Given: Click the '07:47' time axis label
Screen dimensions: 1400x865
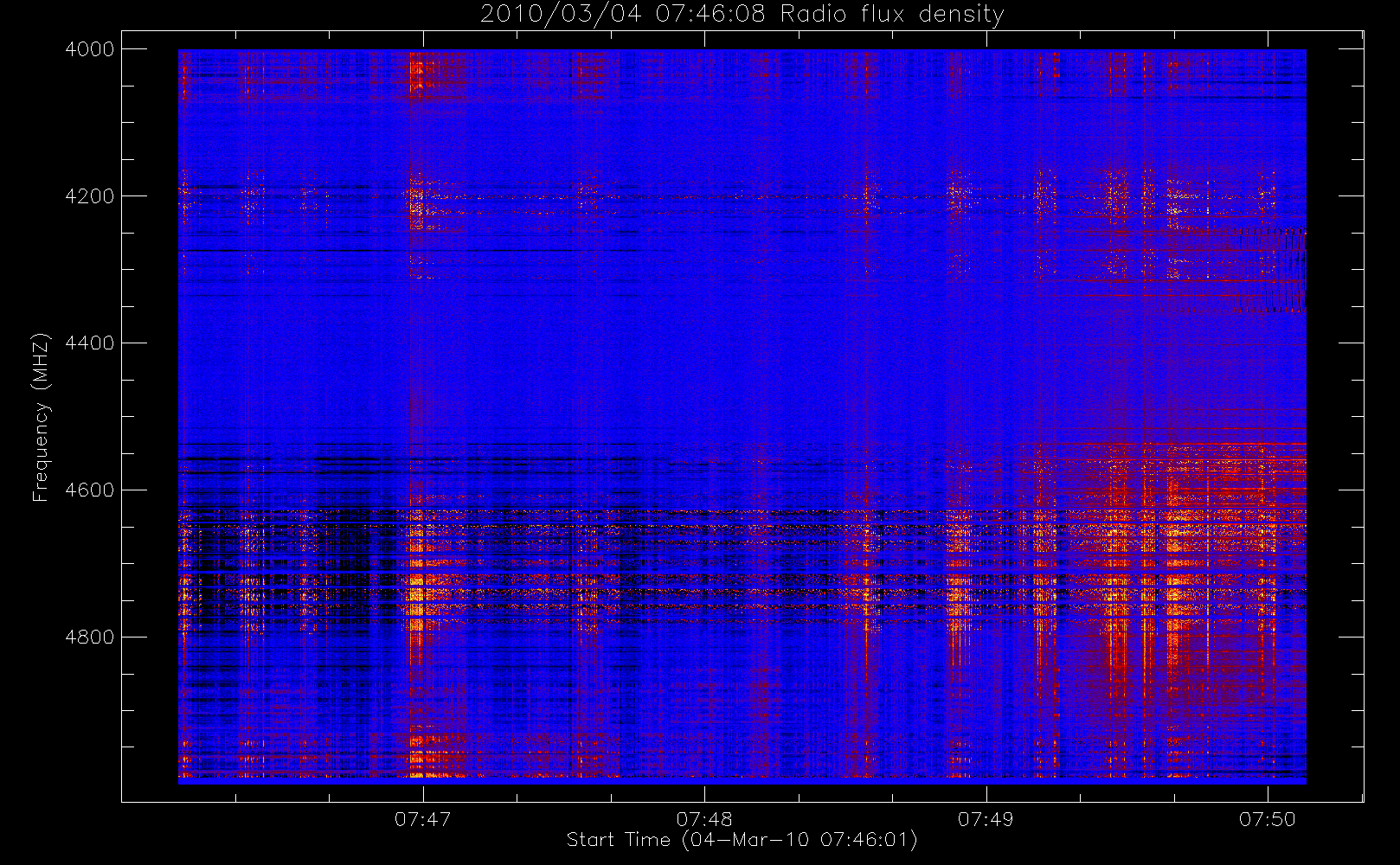Looking at the screenshot, I should (423, 819).
